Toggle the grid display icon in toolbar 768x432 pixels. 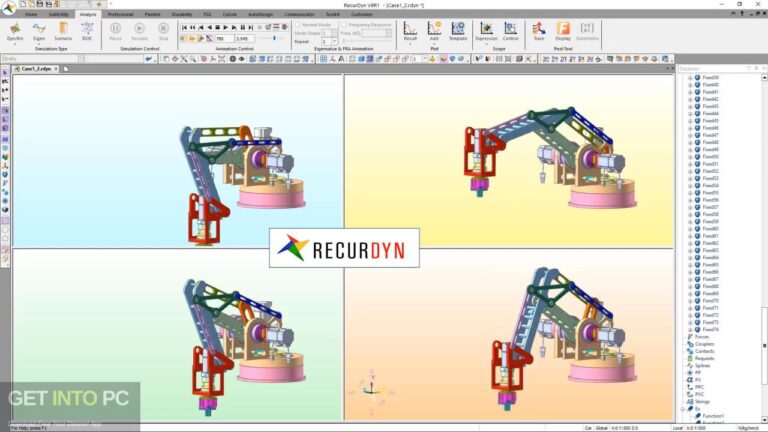[323, 59]
